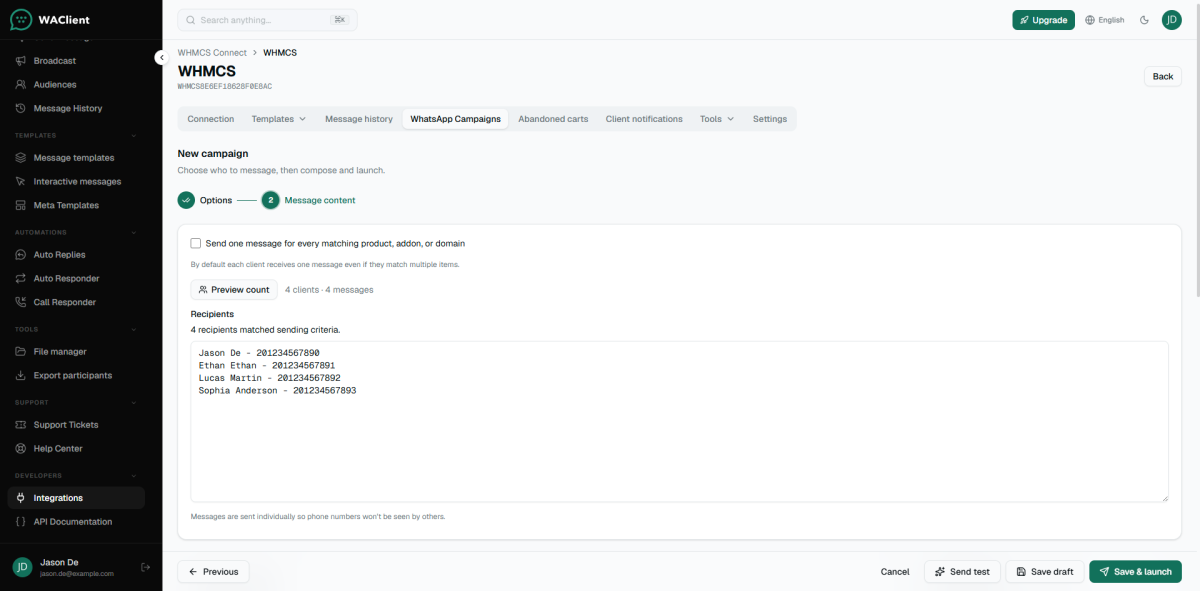Viewport: 1200px width, 591px height.
Task: Go to the Previous step
Action: click(213, 572)
